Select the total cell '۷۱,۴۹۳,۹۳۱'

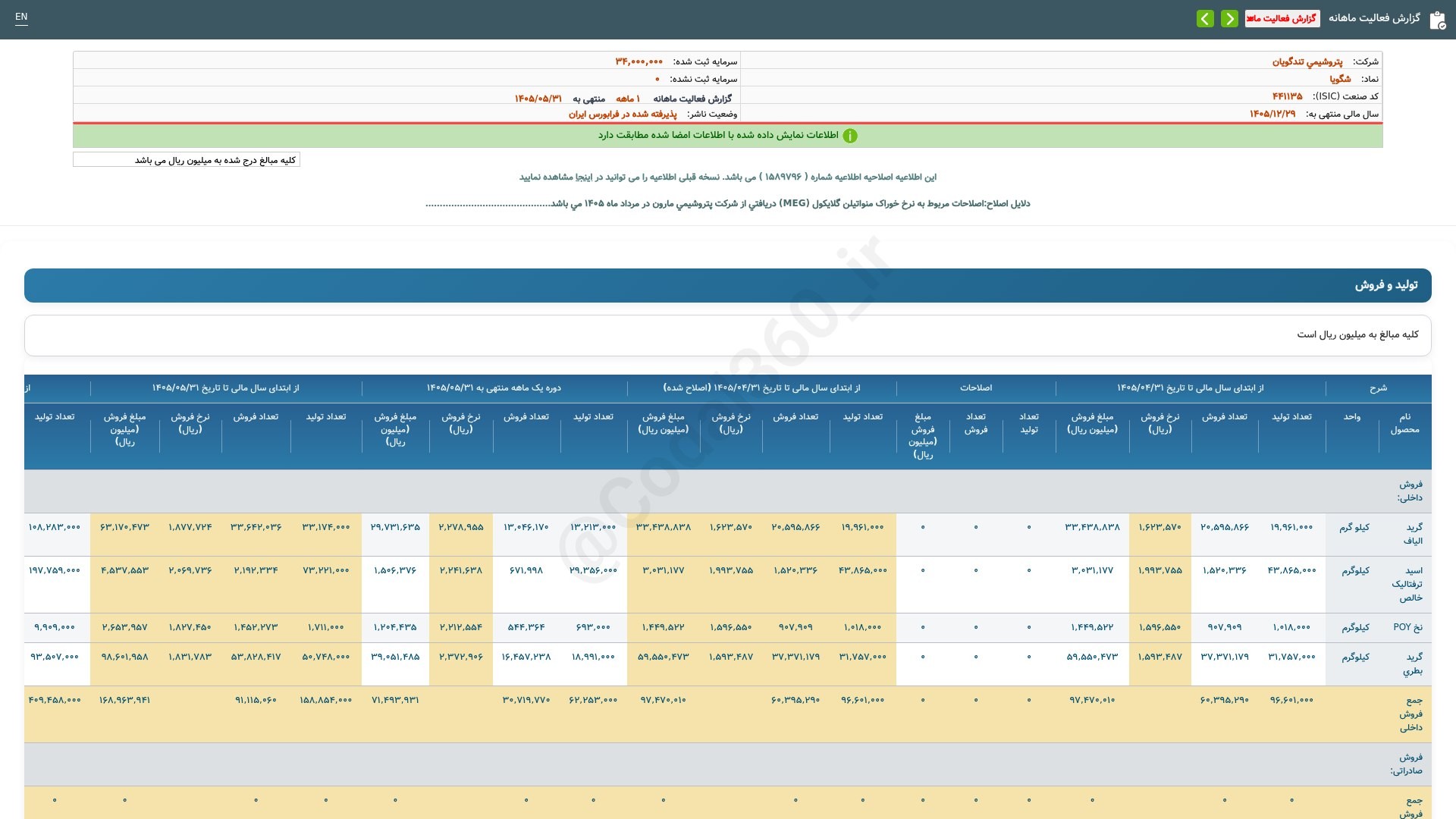[x=395, y=700]
